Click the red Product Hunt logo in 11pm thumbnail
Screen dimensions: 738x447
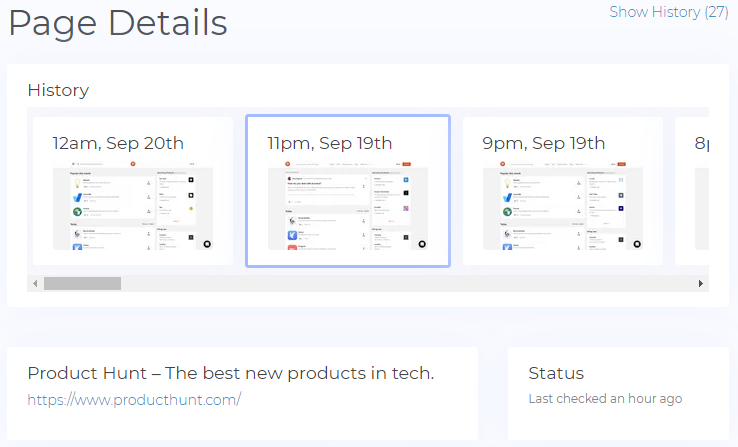click(288, 163)
